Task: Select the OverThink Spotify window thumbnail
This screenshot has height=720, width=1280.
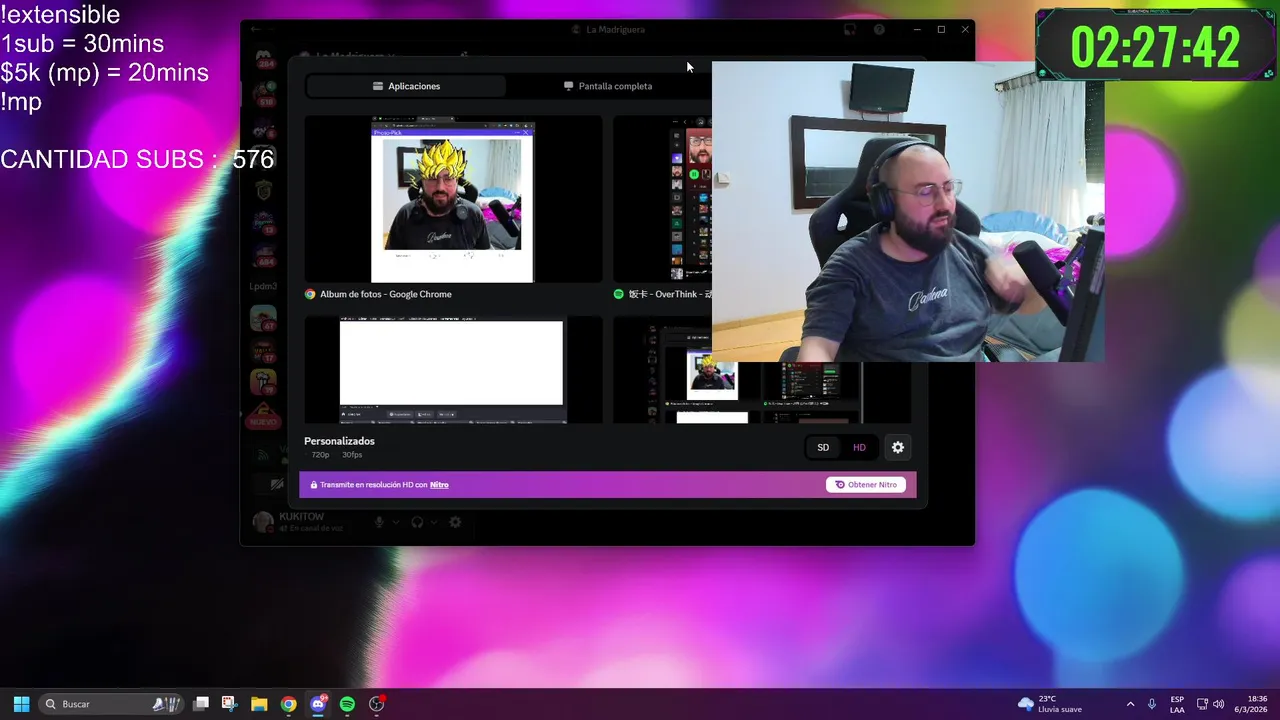Action: click(x=662, y=199)
